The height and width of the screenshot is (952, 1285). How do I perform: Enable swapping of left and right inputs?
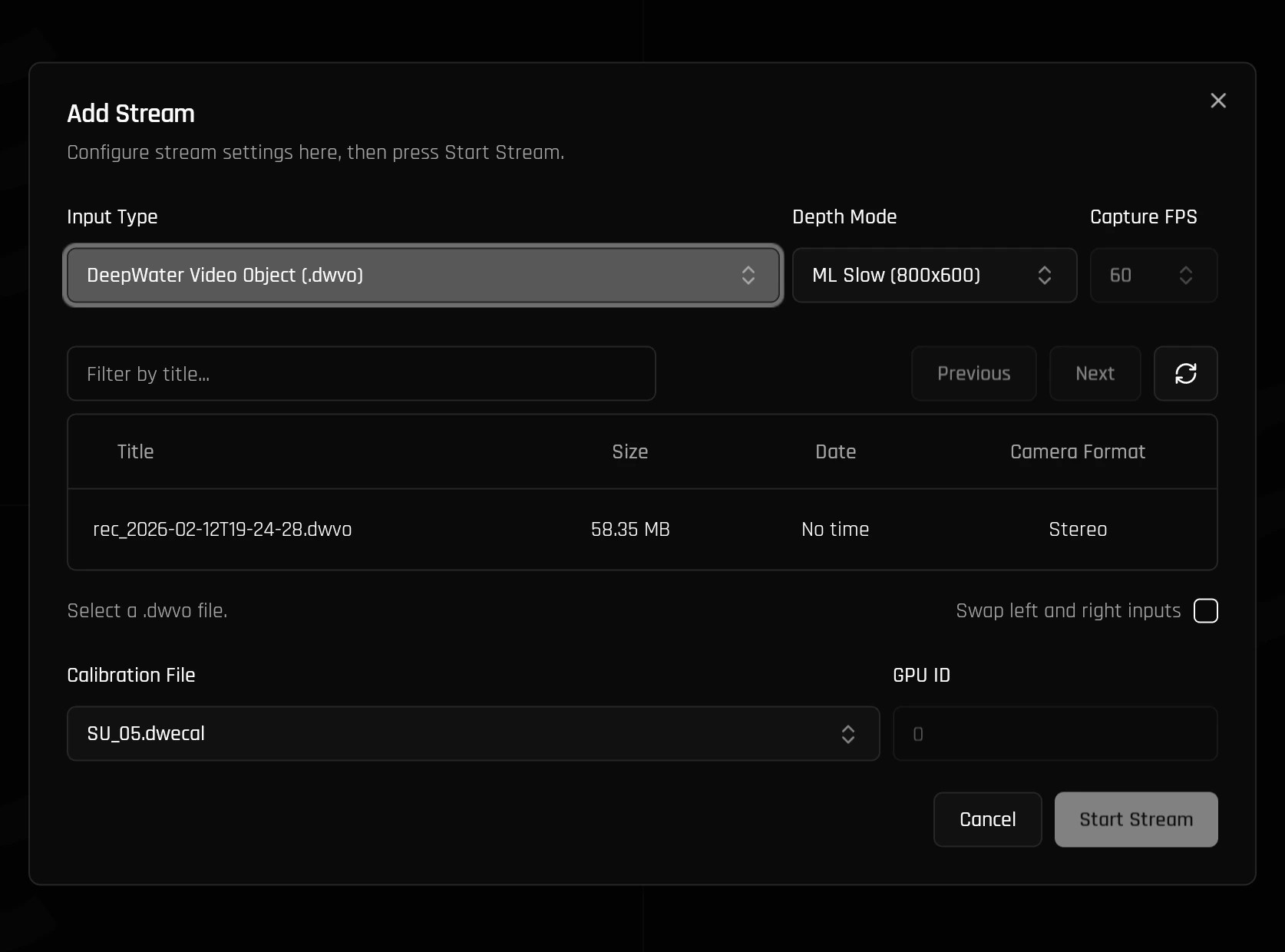(1206, 610)
